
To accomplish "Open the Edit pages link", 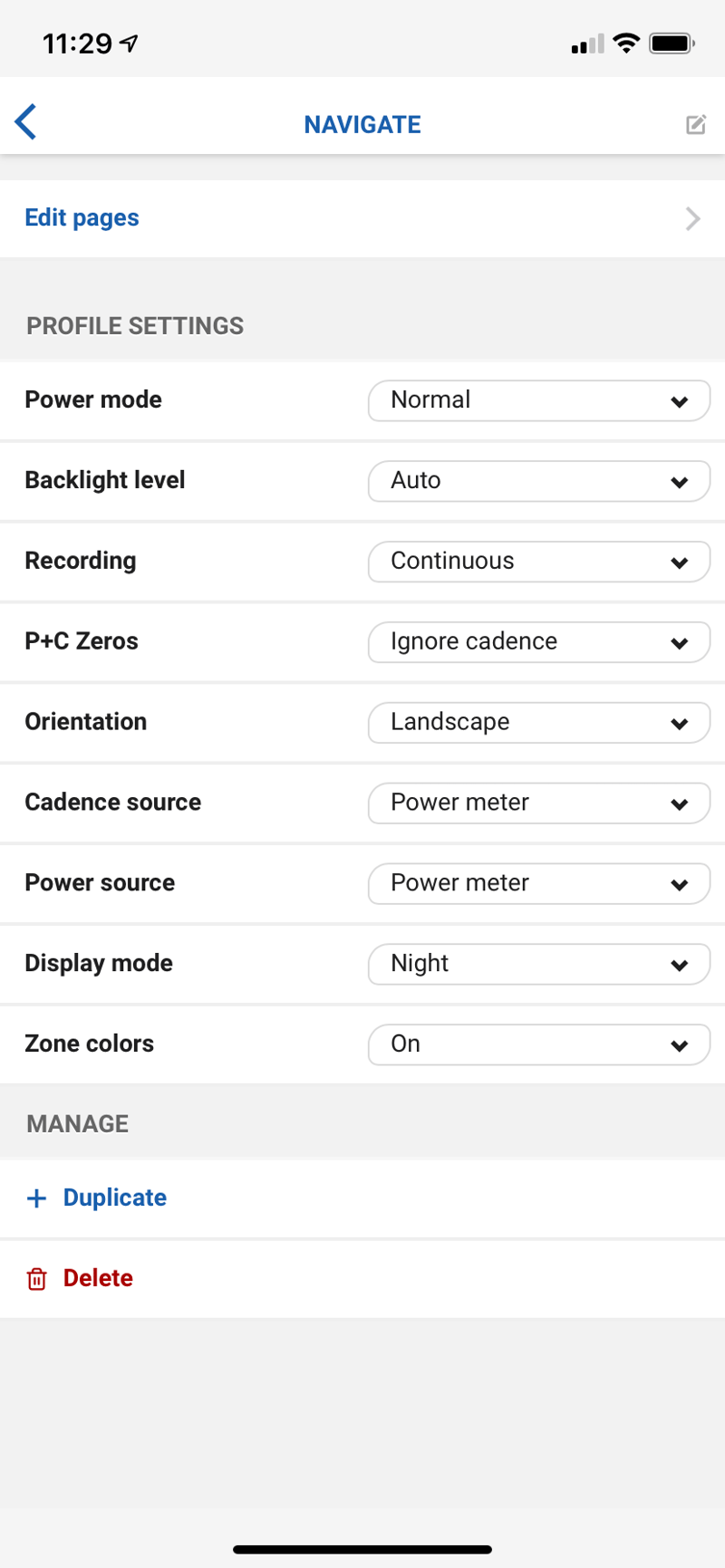I will [x=82, y=218].
